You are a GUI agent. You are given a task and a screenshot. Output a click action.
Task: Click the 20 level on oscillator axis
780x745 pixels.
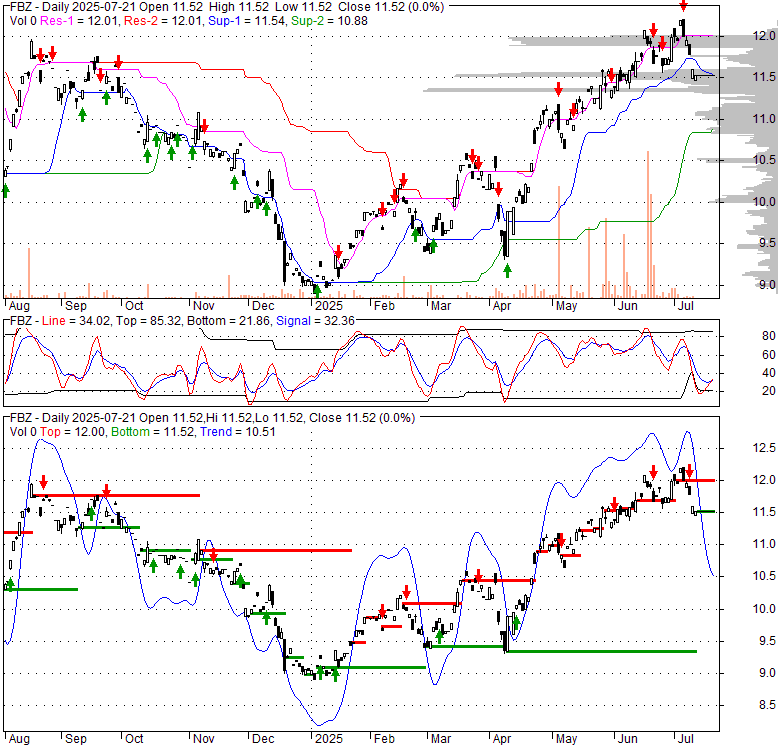click(x=769, y=391)
